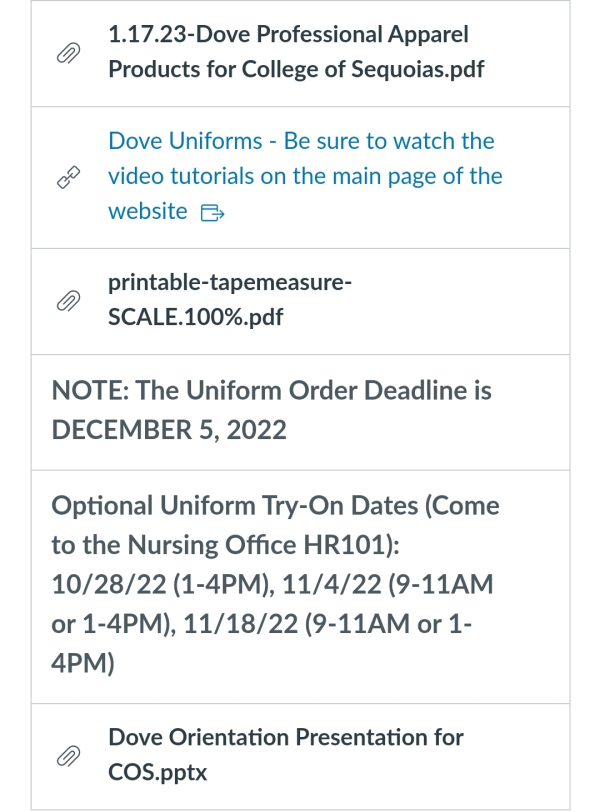Click paperclip icon next to printable-tapemeasure file
Image resolution: width=600 pixels, height=812 pixels.
click(68, 301)
